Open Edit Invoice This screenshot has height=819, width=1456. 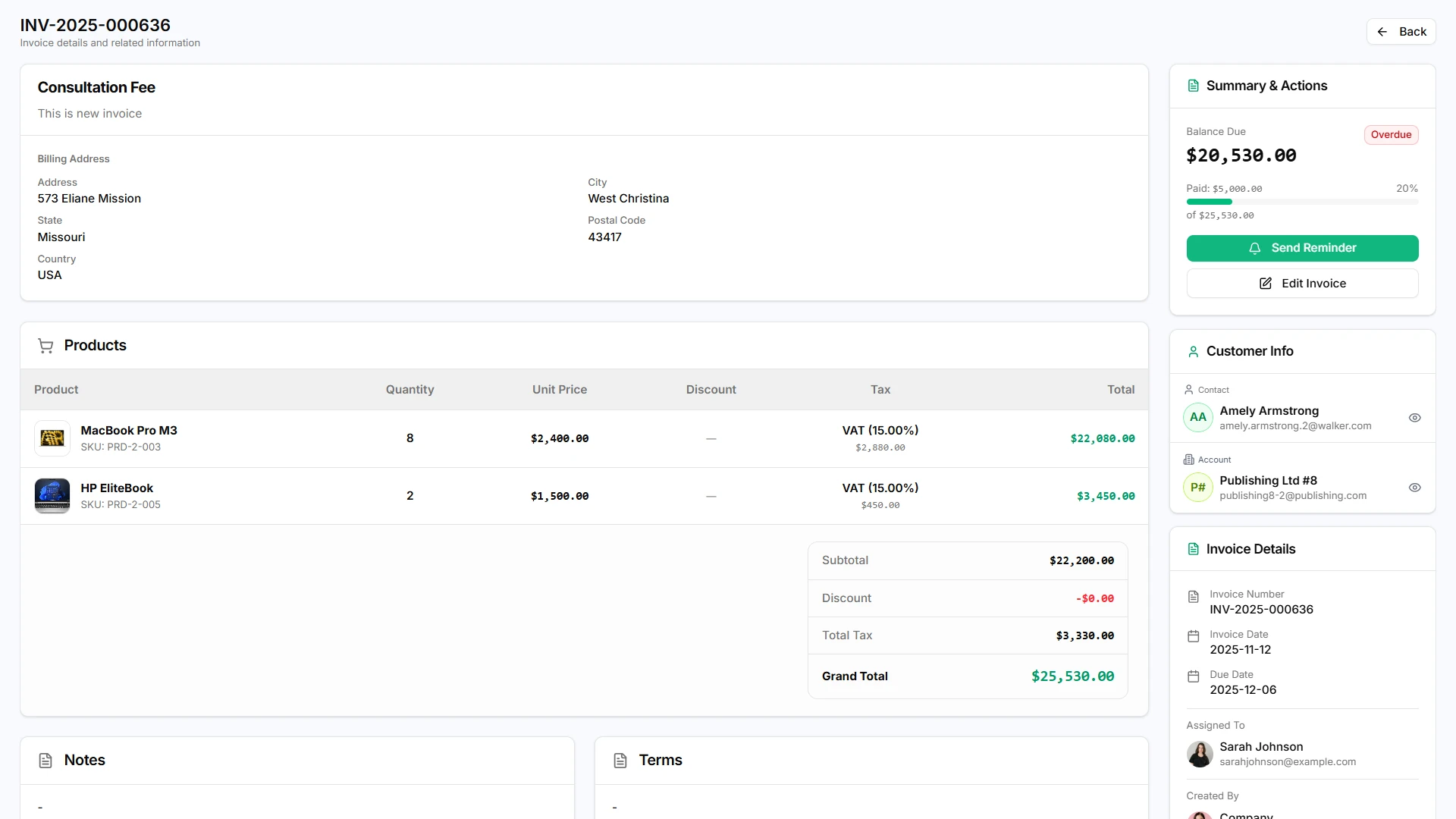pyautogui.click(x=1302, y=284)
